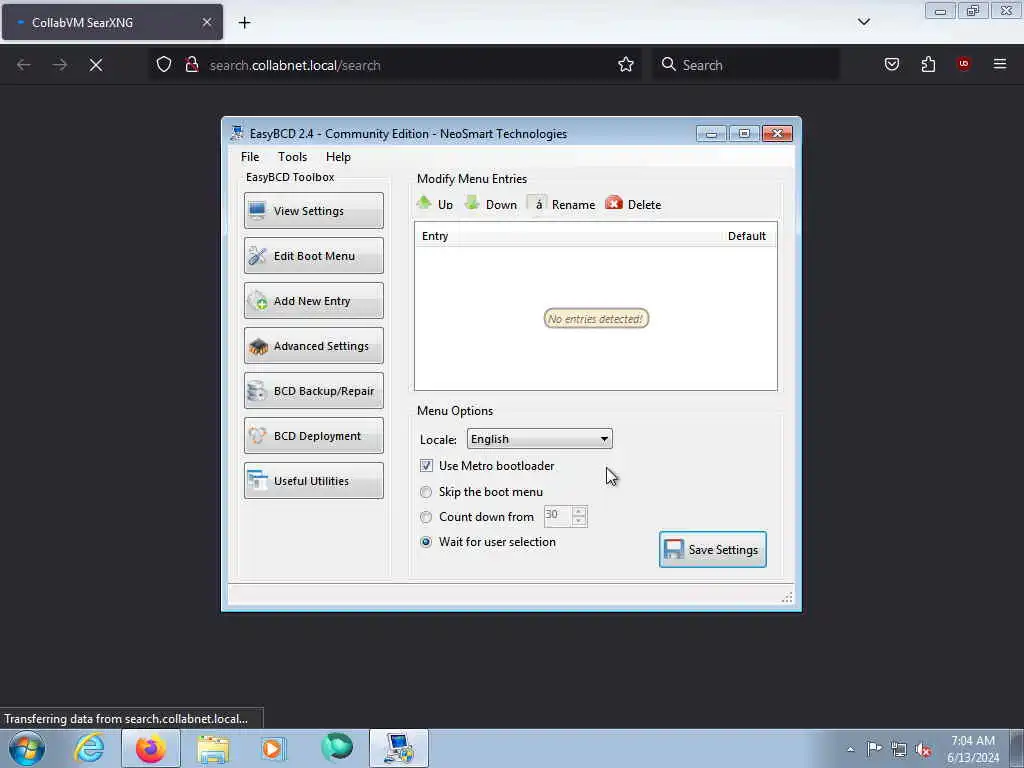
Task: Open Save to Pocket in Firefox
Action: click(891, 64)
